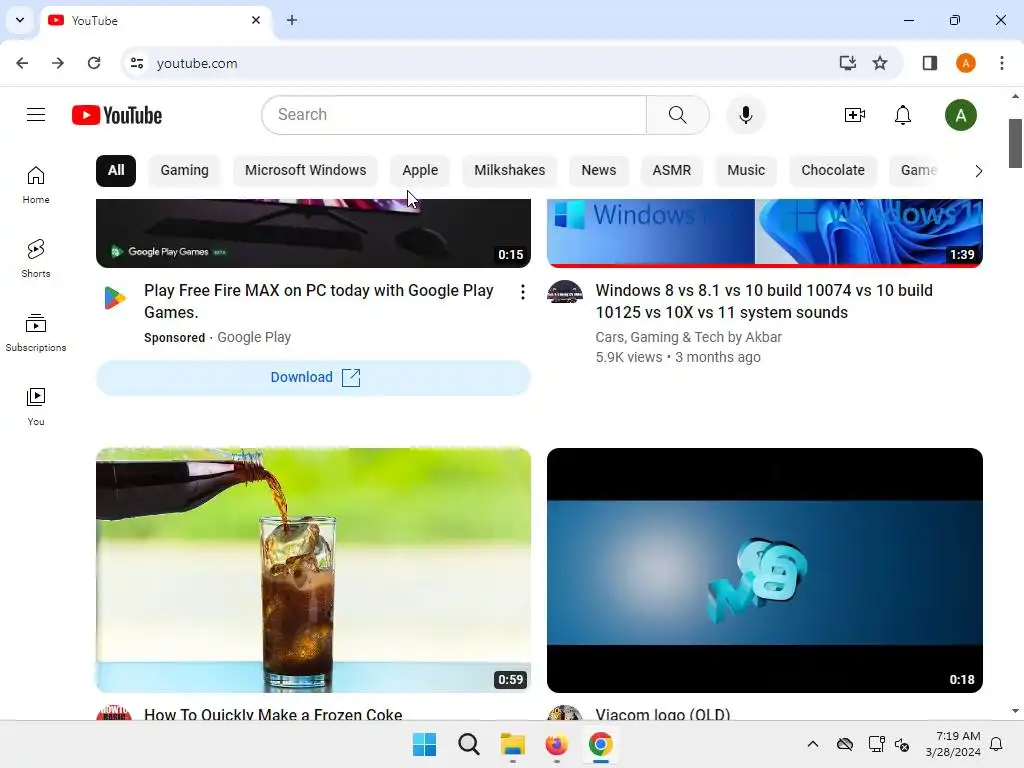Click the install app icon in address bar
The height and width of the screenshot is (768, 1024).
pyautogui.click(x=847, y=63)
